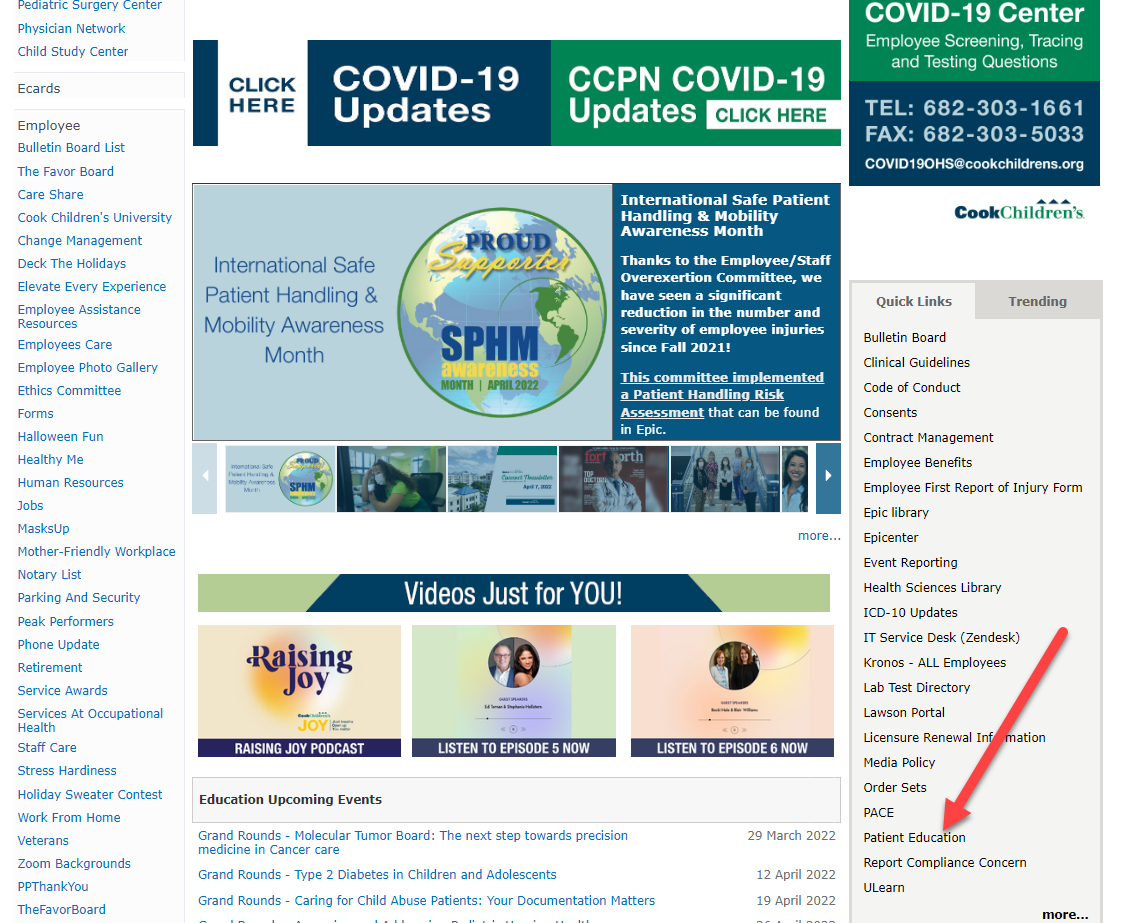Open ULearn quick link

[x=884, y=887]
